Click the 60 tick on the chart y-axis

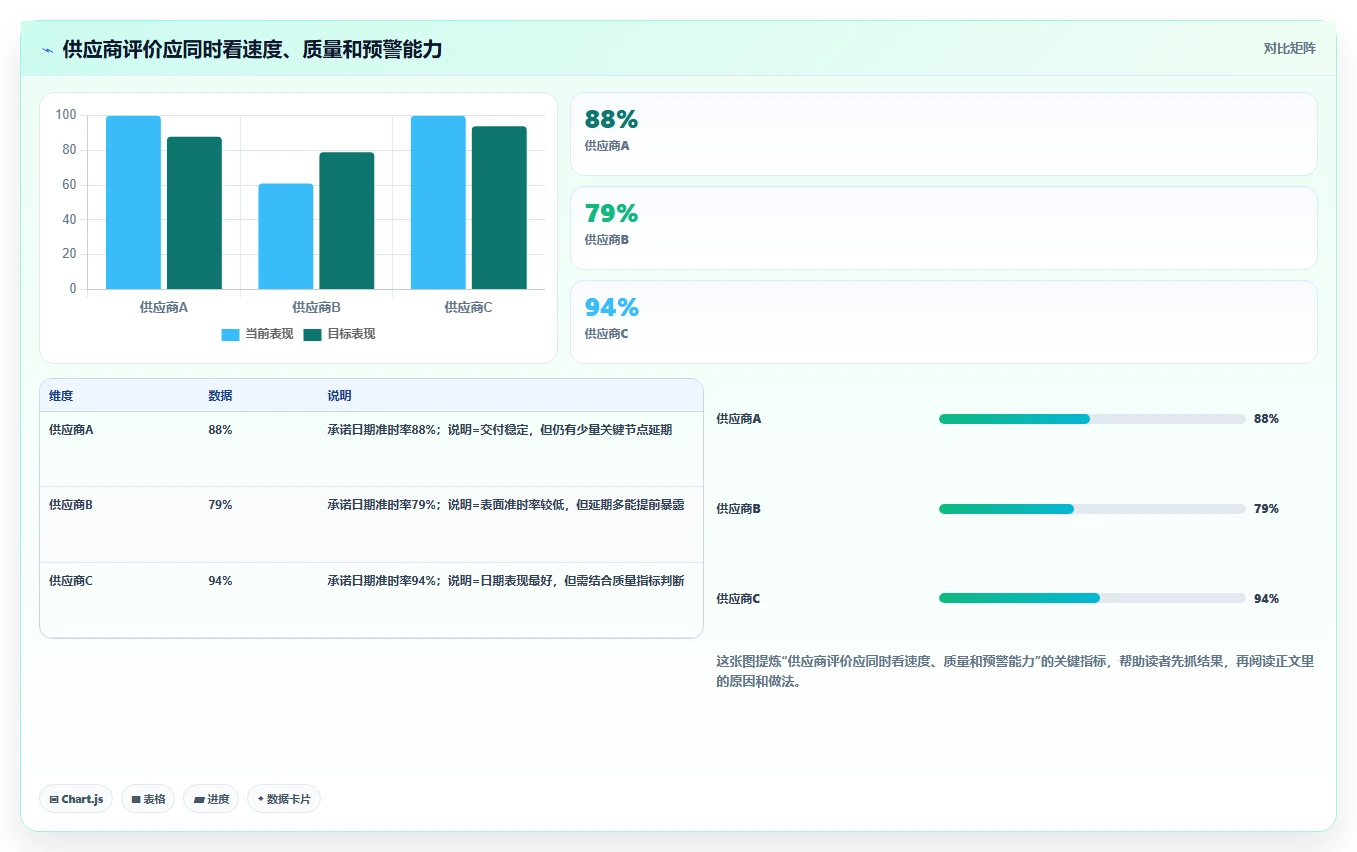pos(70,185)
